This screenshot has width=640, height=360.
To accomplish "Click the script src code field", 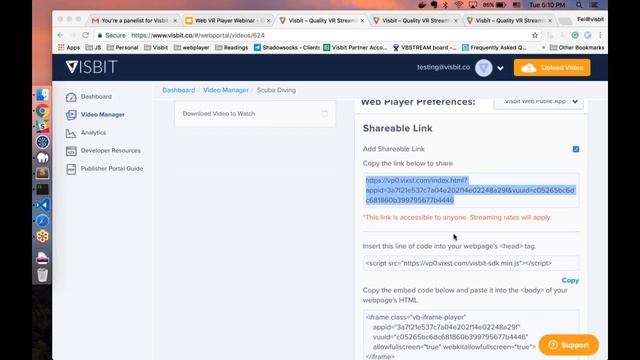I will pyautogui.click(x=471, y=263).
